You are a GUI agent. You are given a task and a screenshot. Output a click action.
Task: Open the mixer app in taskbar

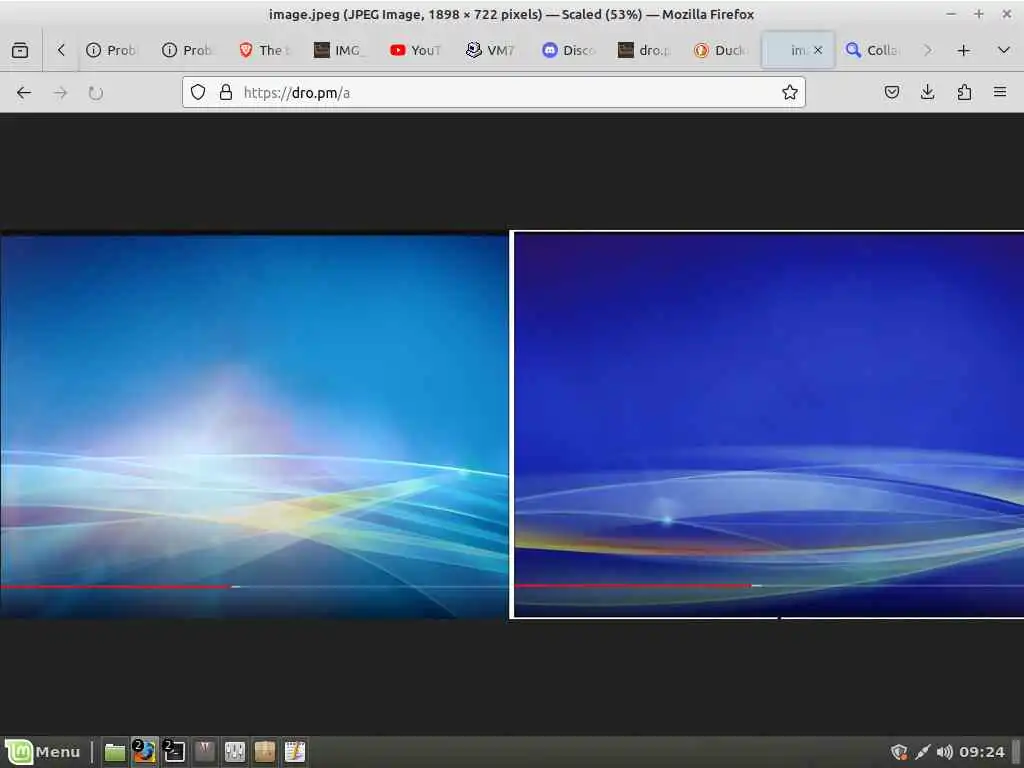click(x=234, y=751)
